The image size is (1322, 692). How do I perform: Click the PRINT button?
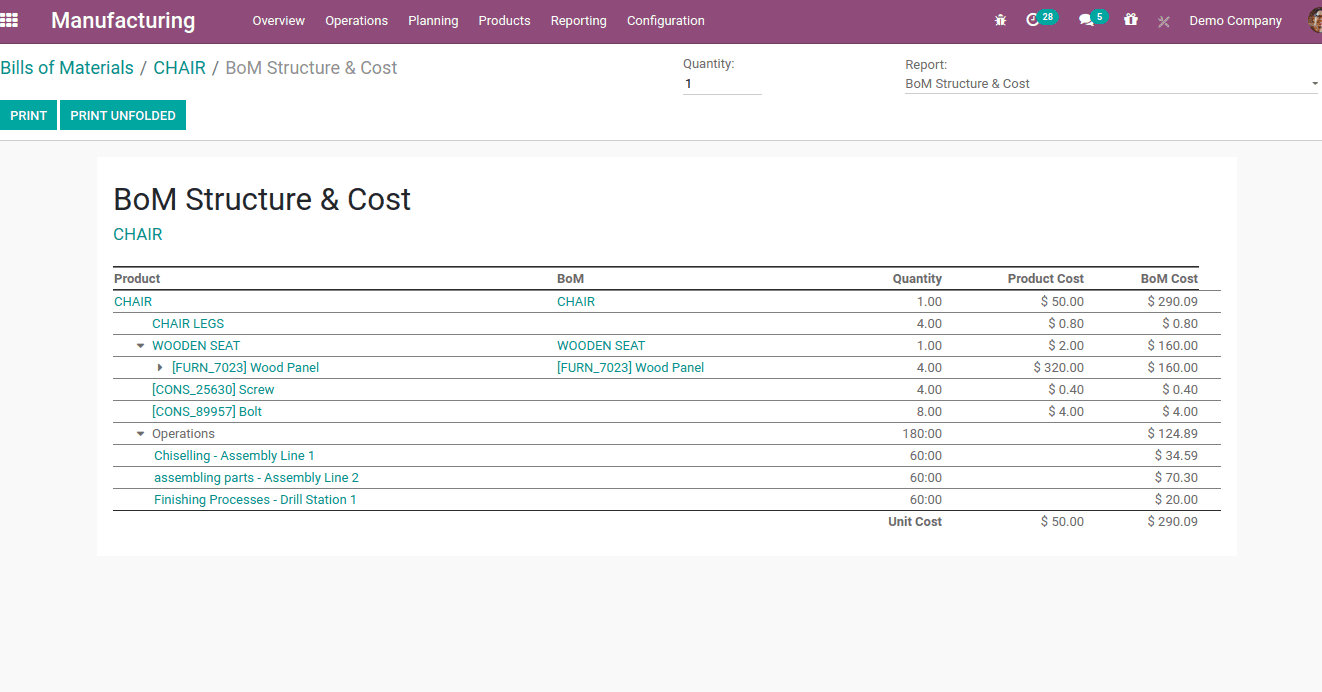(28, 115)
